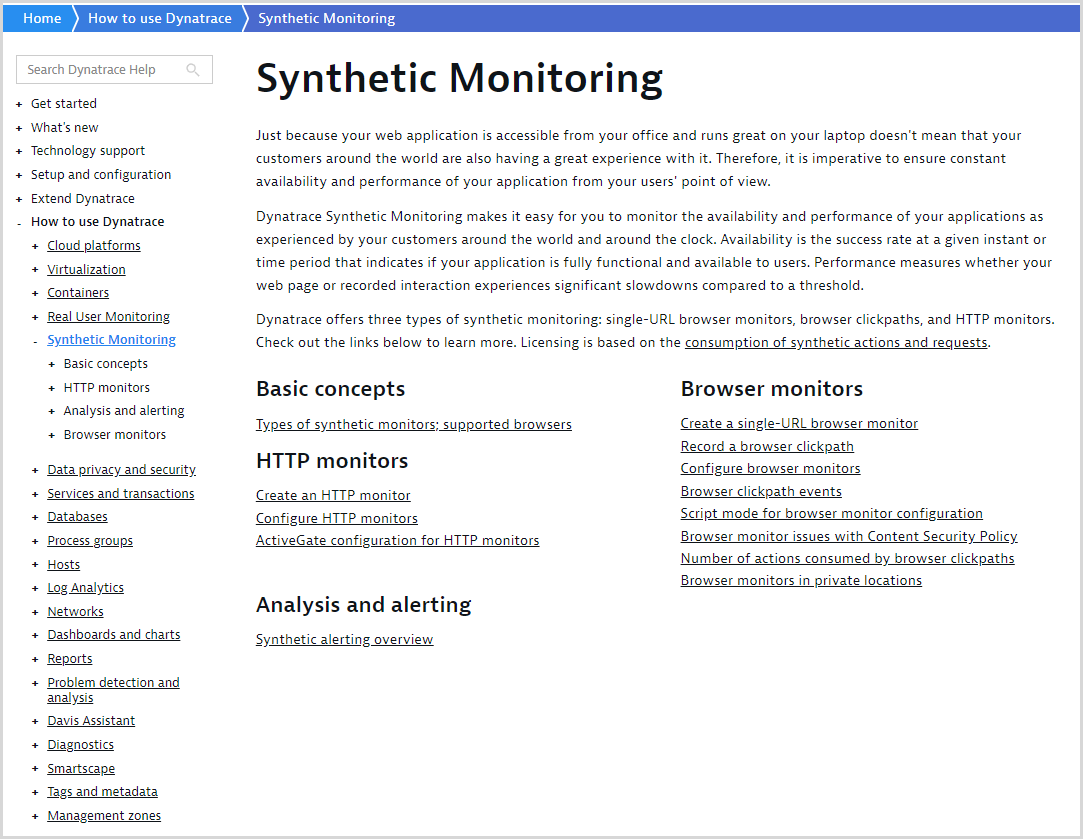The width and height of the screenshot is (1083, 839).
Task: Expand Analysis and alerting in the sidebar
Action: 52,412
